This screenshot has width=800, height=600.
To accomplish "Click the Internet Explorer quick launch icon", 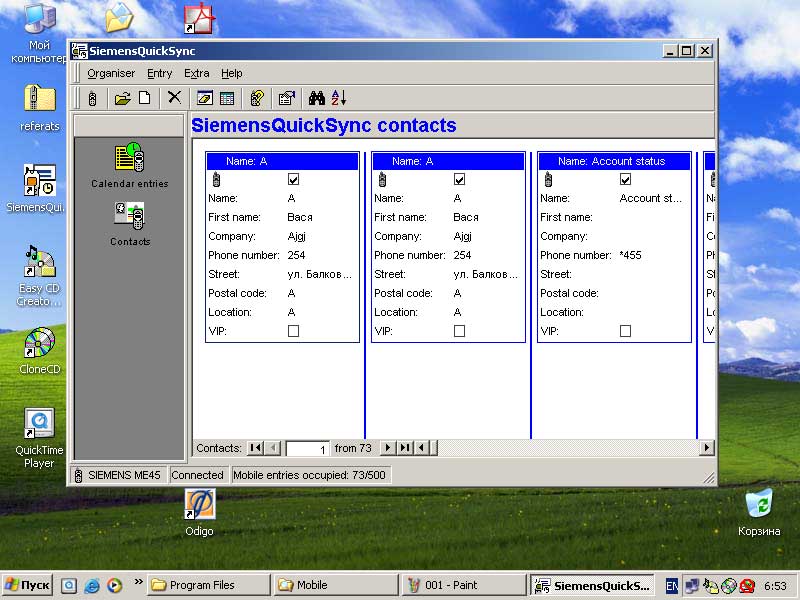I will (x=92, y=585).
